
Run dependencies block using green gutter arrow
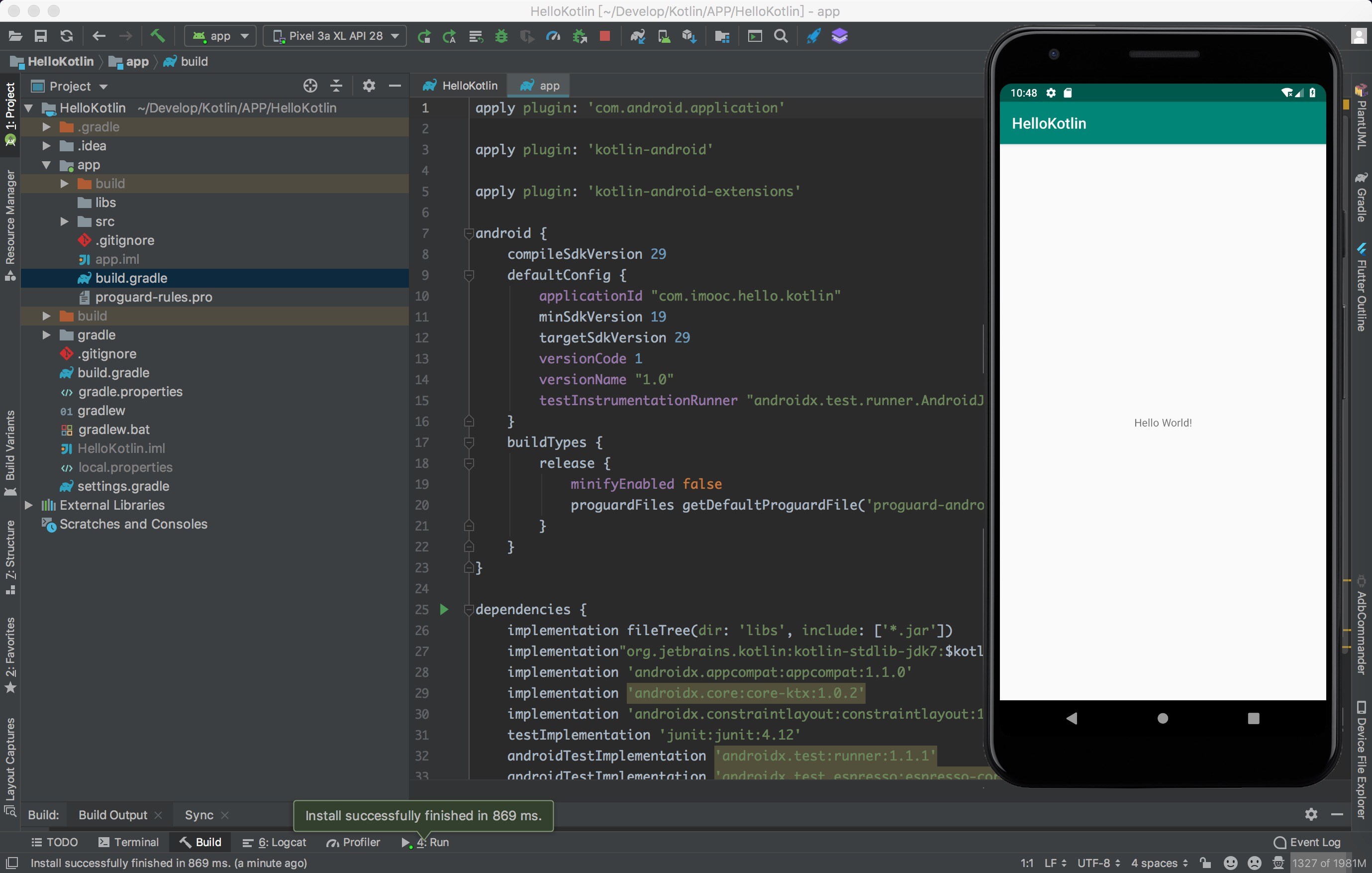coord(444,610)
